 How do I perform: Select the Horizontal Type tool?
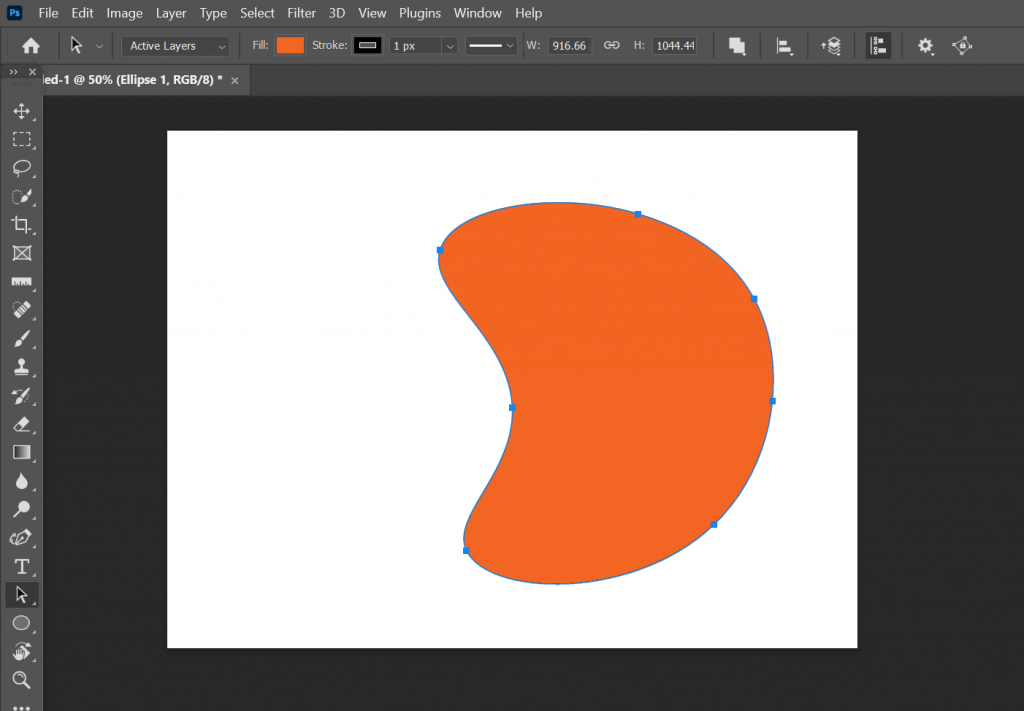[x=22, y=566]
